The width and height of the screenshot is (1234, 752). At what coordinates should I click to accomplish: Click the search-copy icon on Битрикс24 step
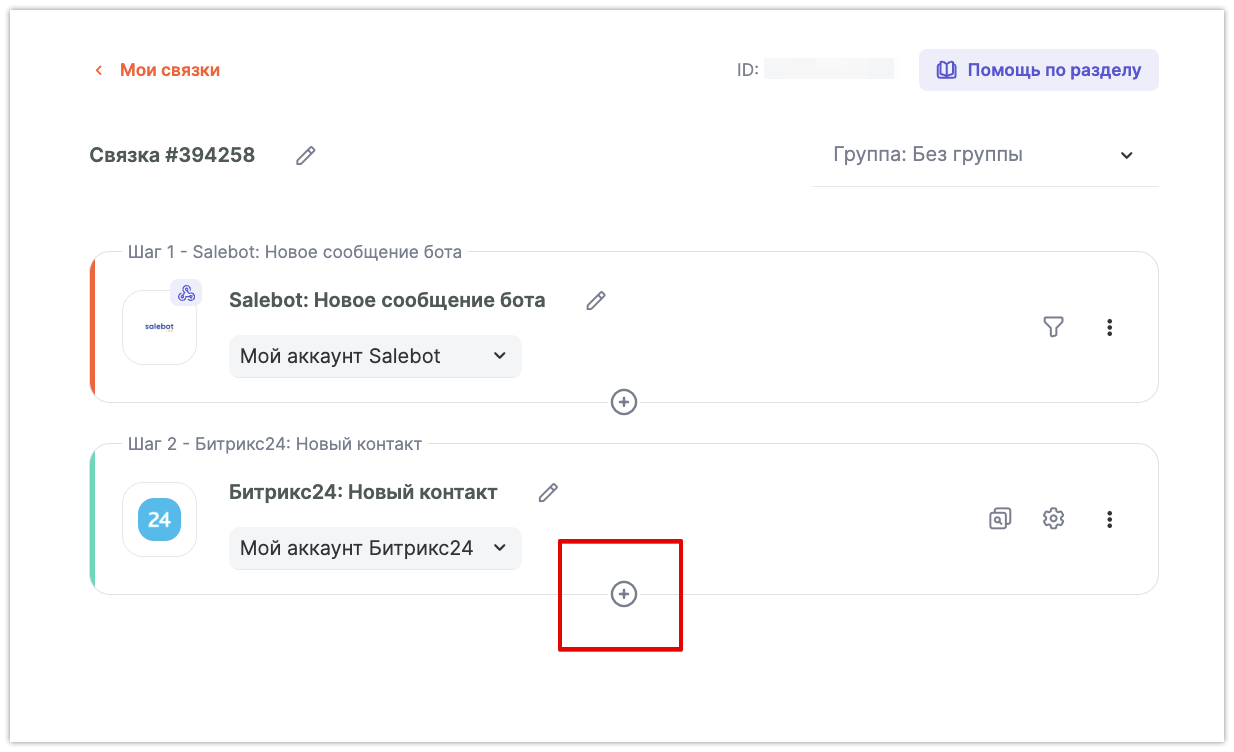999,518
